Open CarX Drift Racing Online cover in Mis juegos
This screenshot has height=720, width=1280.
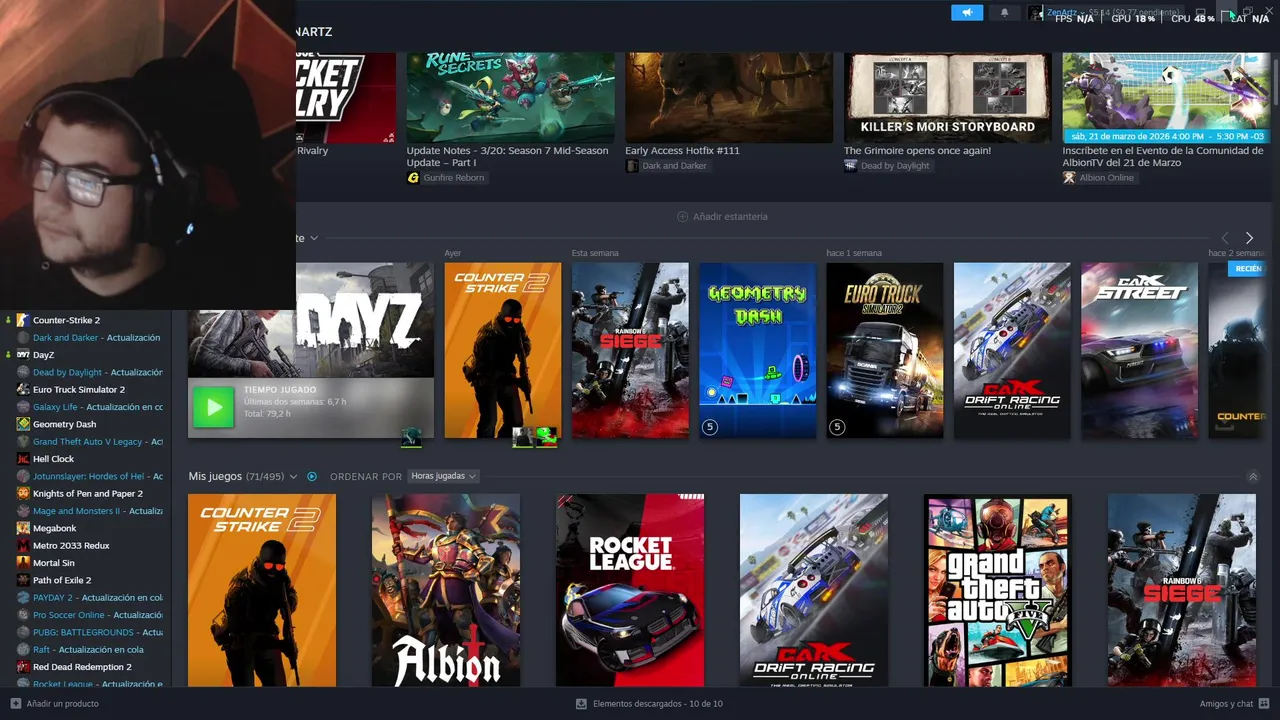[x=814, y=590]
